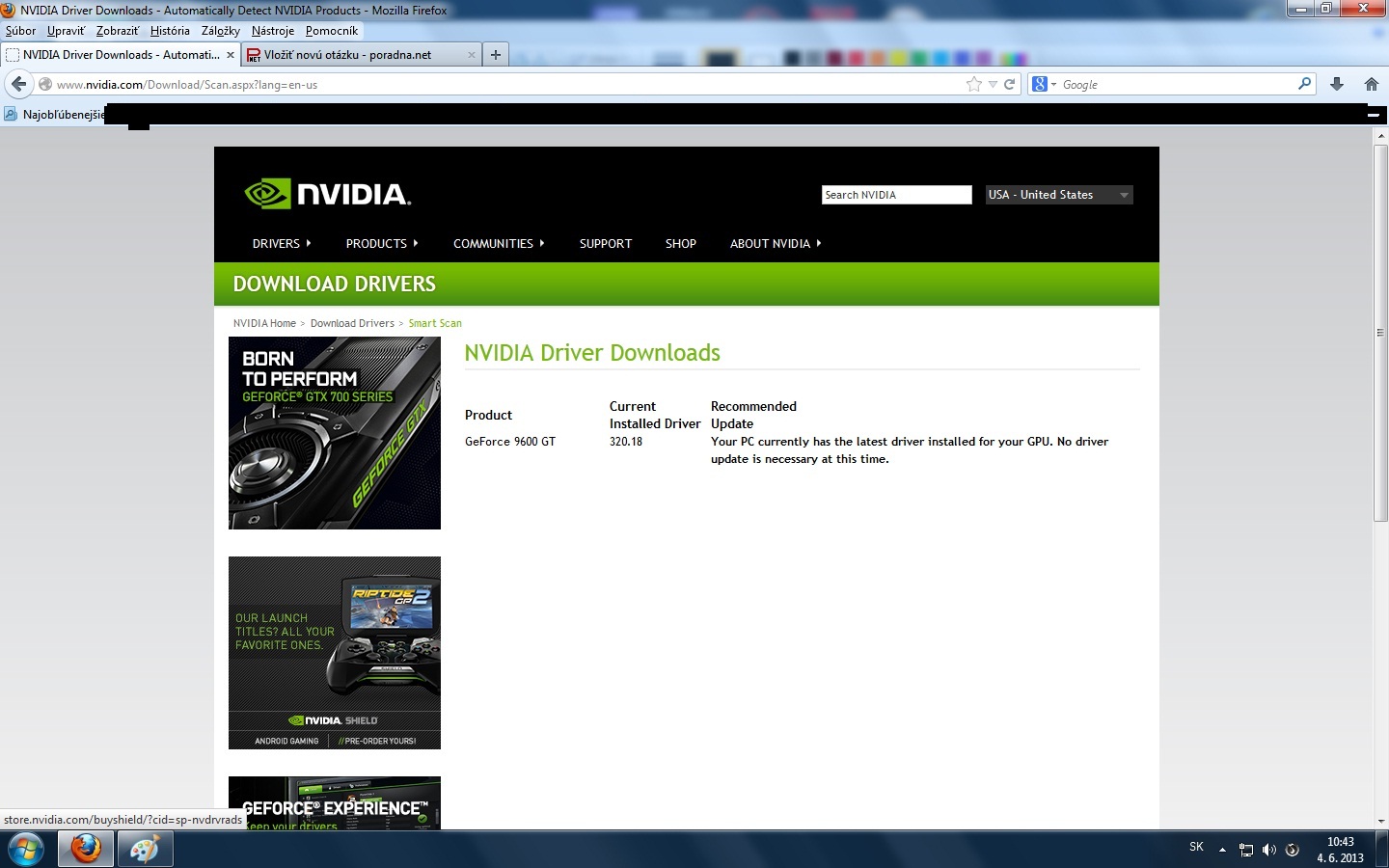Click the 'Recommended Update' column header
Viewport: 1389px width, 868px height.
coord(753,415)
